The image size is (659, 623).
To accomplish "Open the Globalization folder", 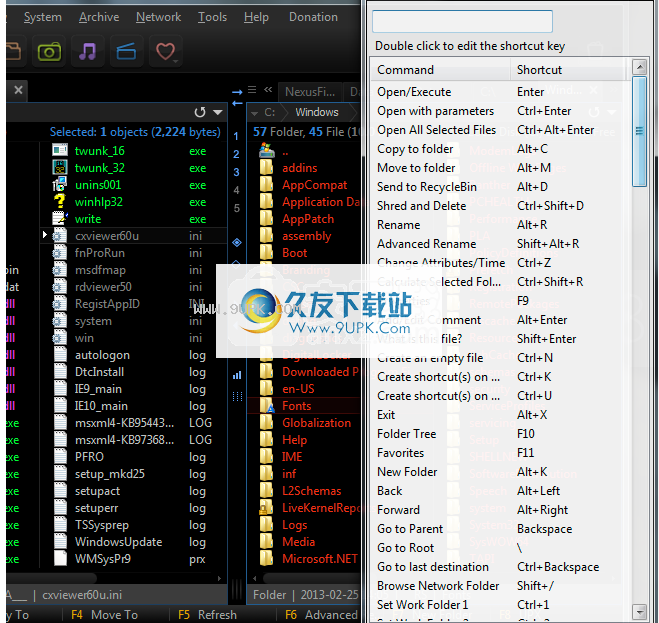I will (x=316, y=423).
